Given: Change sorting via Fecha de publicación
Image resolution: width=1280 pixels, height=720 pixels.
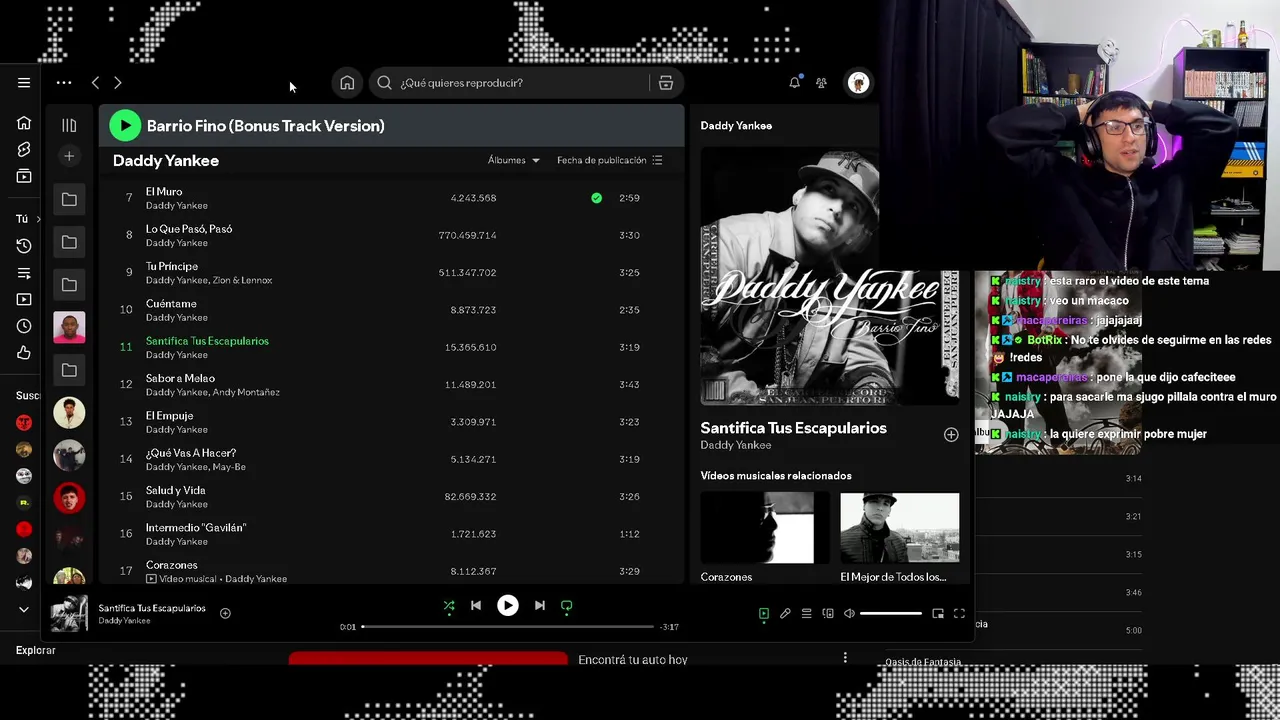Looking at the screenshot, I should [x=609, y=160].
